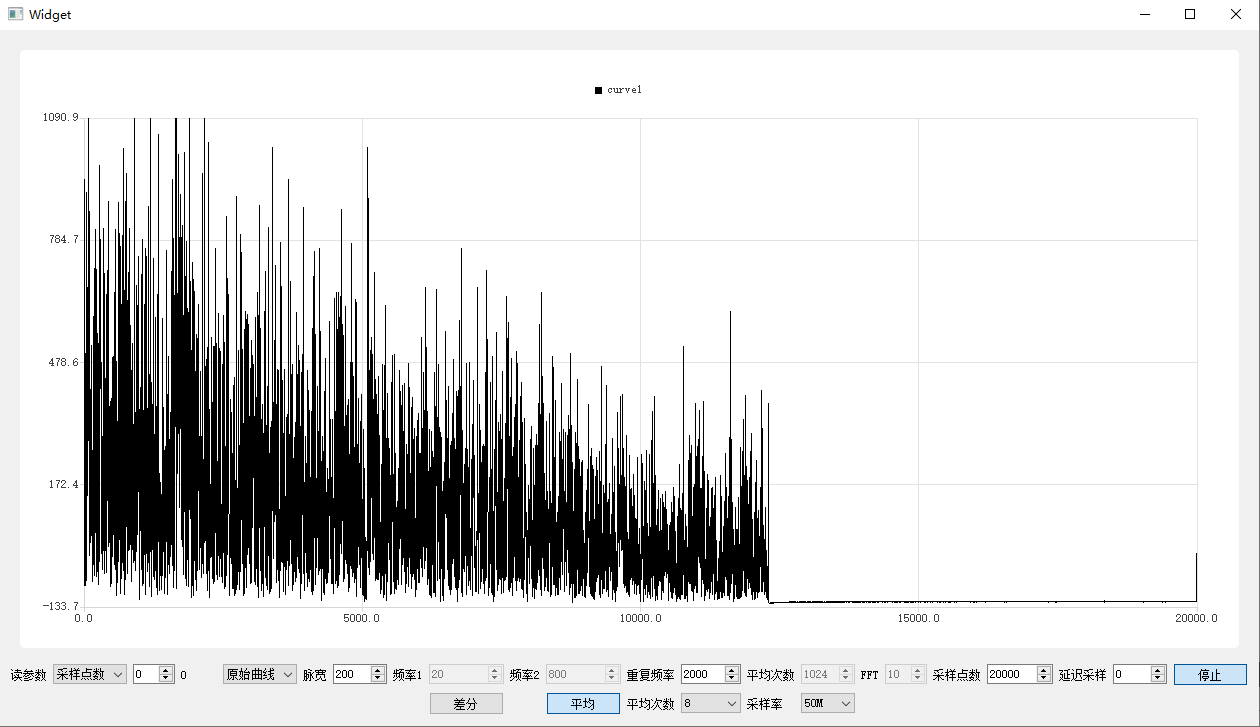Decrease 采样点数 20000 with its down arrow
The height and width of the screenshot is (727, 1260).
(x=1045, y=679)
